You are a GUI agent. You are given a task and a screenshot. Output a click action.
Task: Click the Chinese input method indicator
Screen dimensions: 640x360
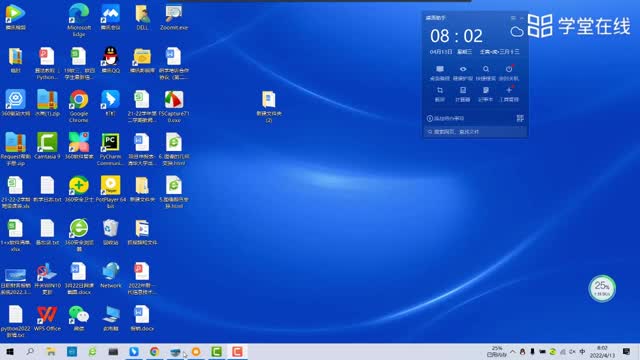(582, 351)
